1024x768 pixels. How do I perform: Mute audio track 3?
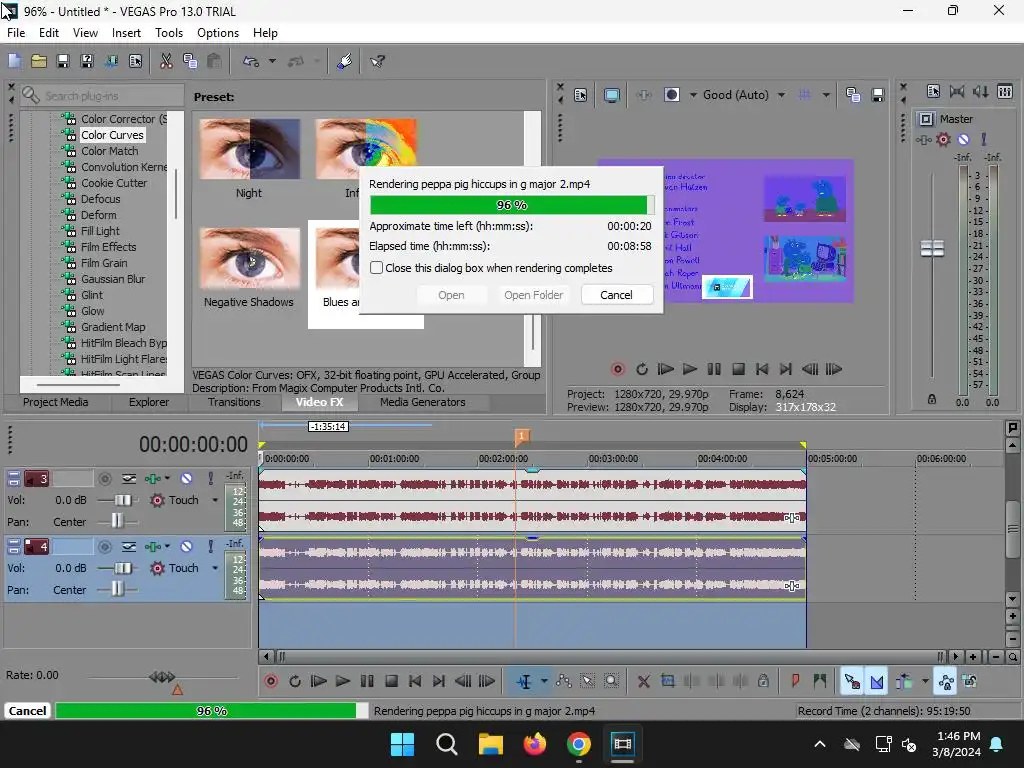coord(186,479)
